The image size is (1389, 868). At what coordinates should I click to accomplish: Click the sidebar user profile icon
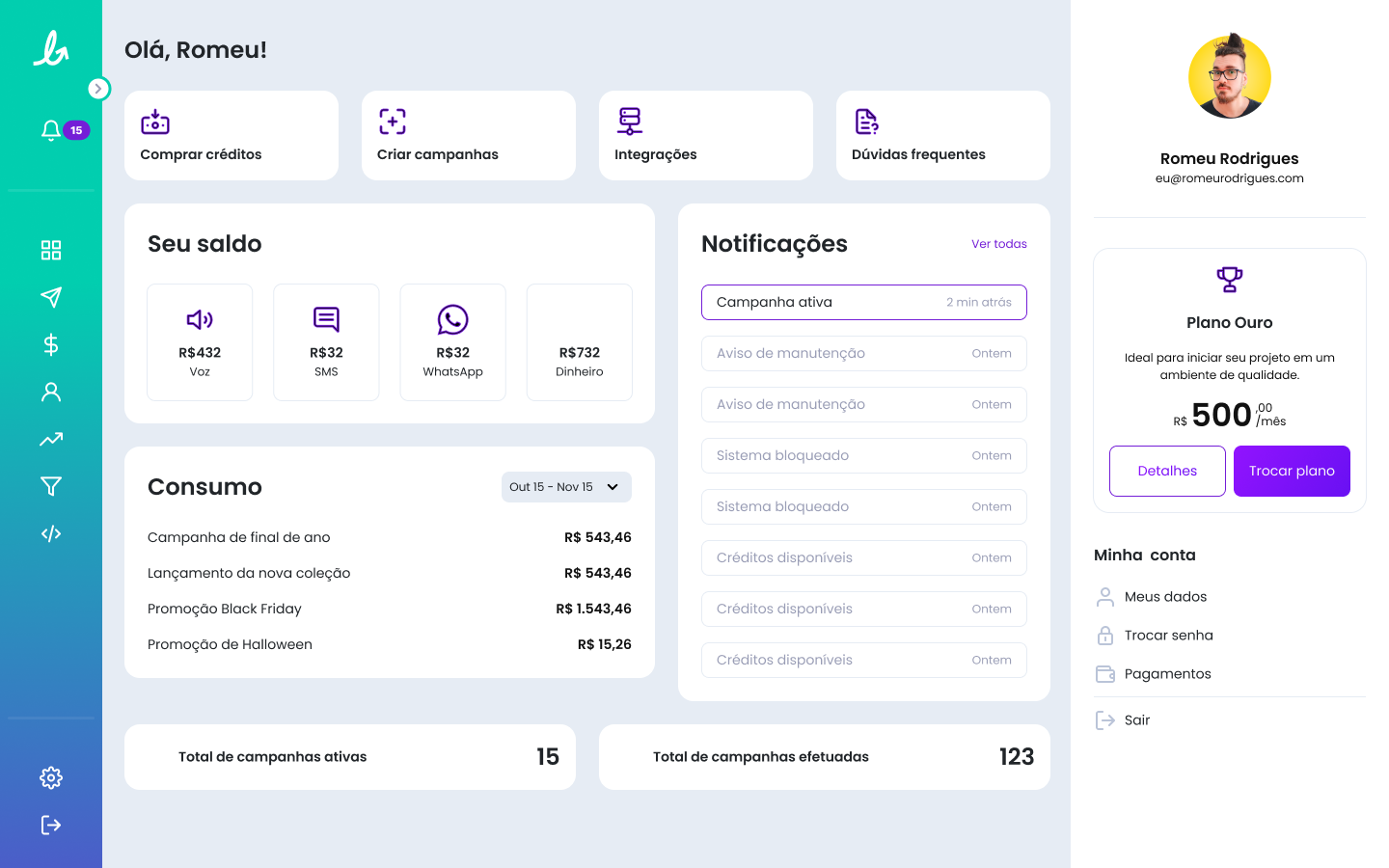(51, 392)
